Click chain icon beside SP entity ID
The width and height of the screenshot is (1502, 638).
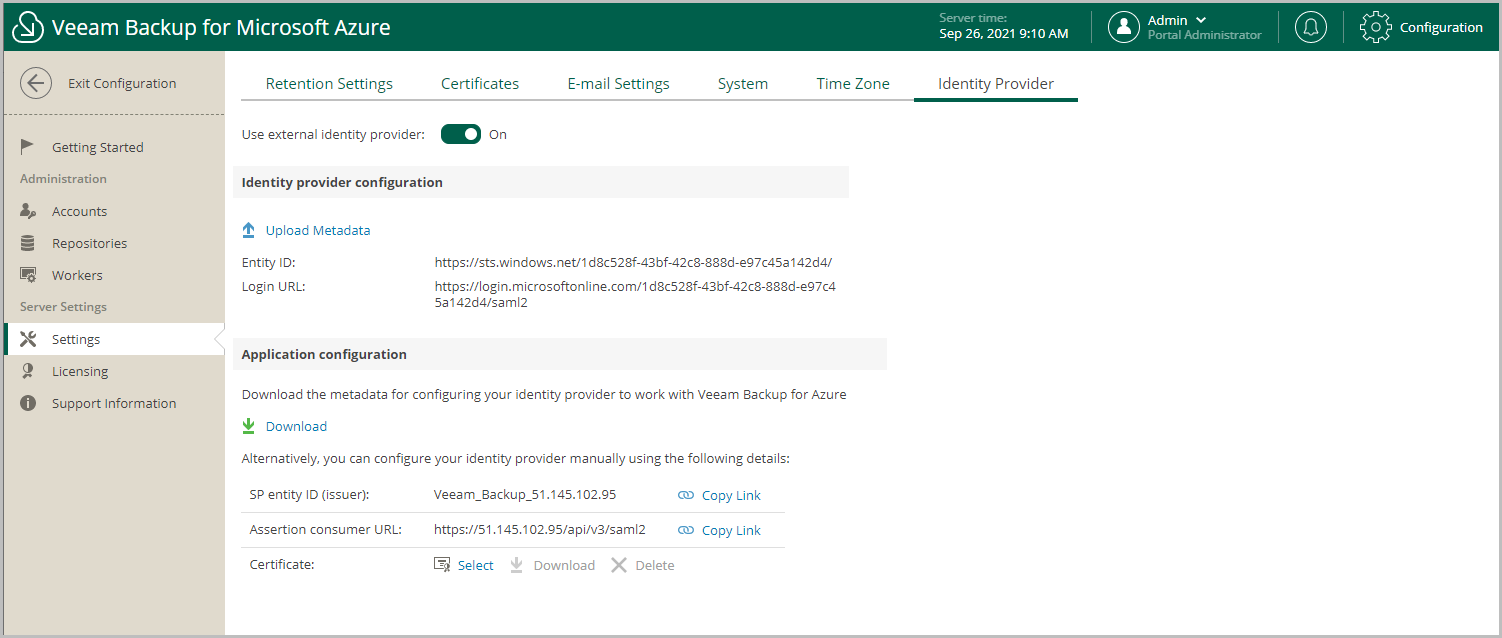(686, 495)
